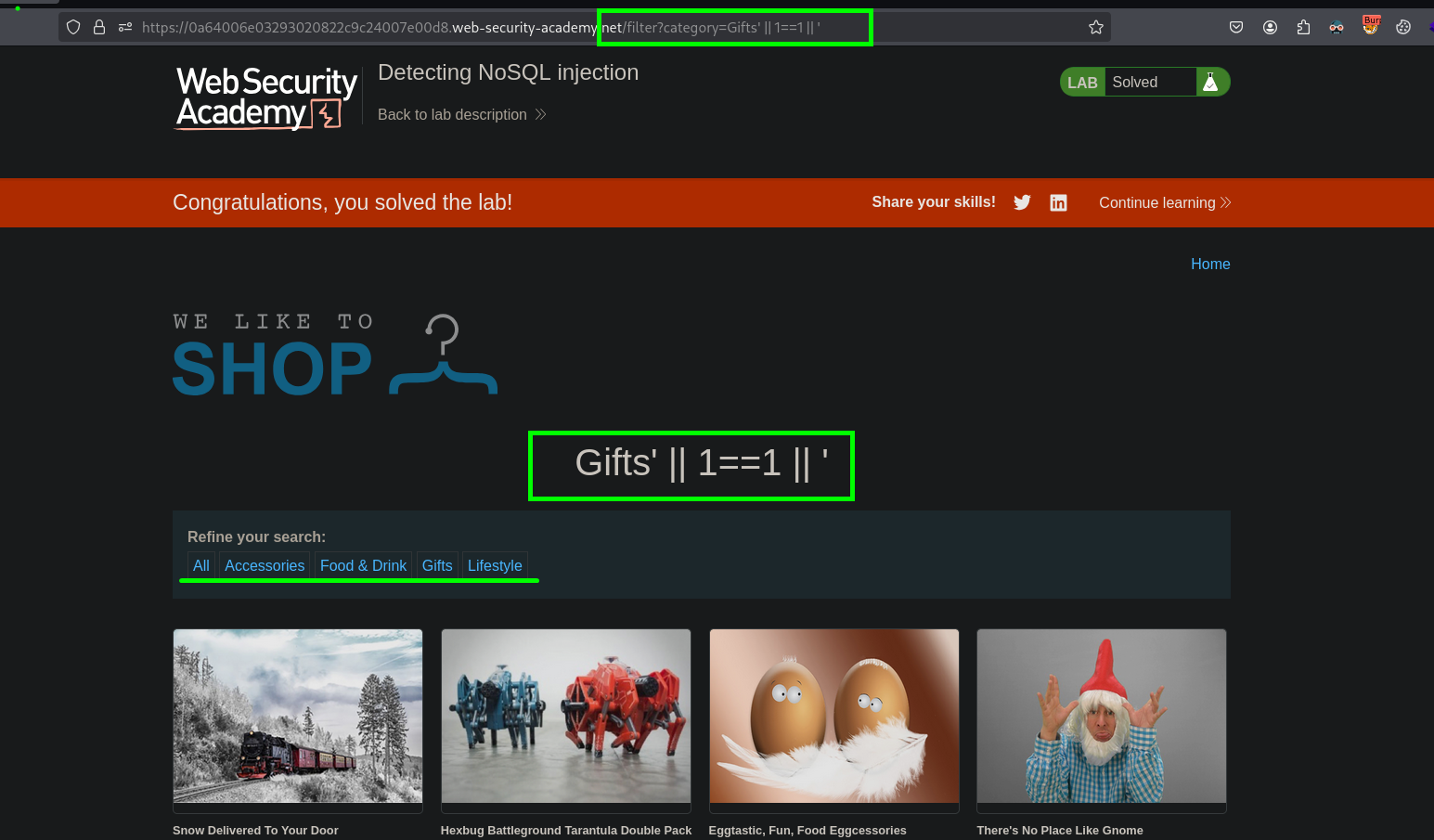Click the Web Security Academy logo
The width and height of the screenshot is (1434, 840).
pyautogui.click(x=266, y=97)
